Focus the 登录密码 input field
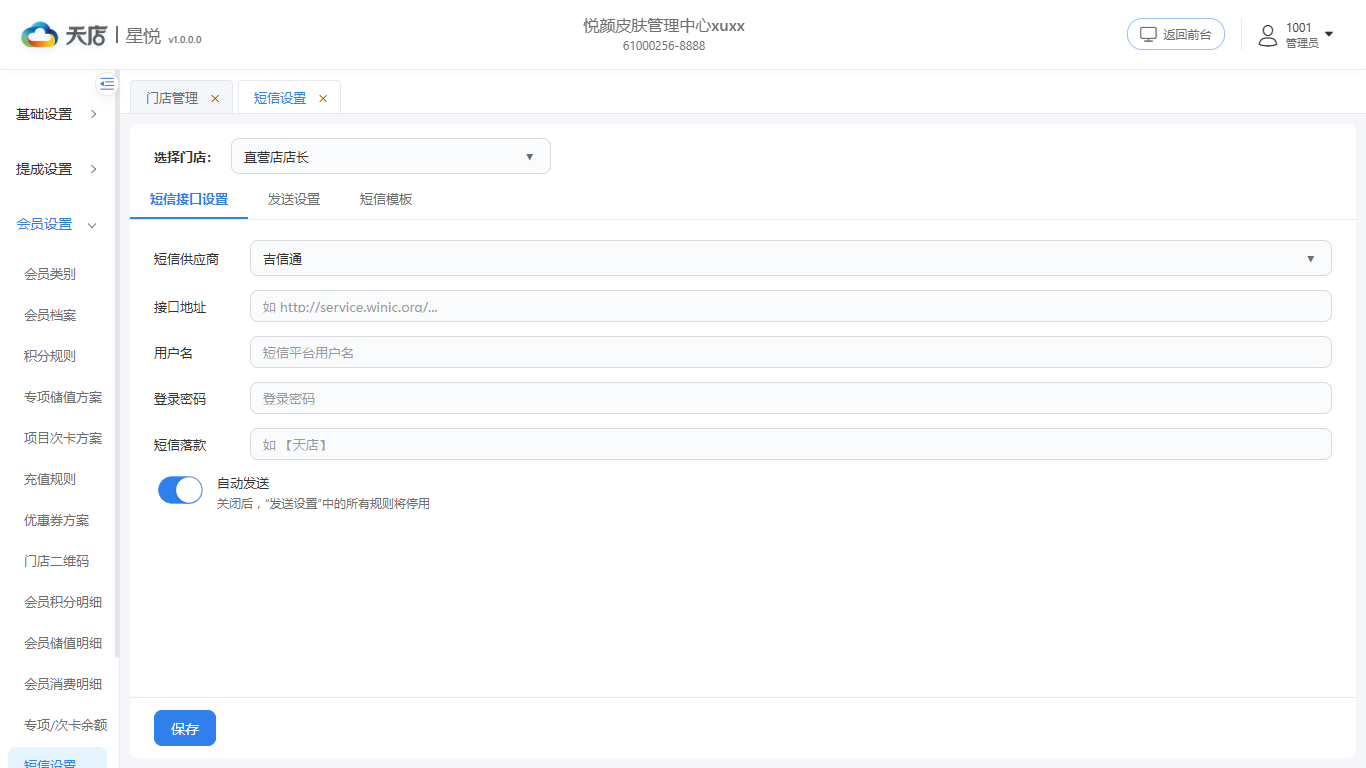1366x768 pixels. [790, 398]
